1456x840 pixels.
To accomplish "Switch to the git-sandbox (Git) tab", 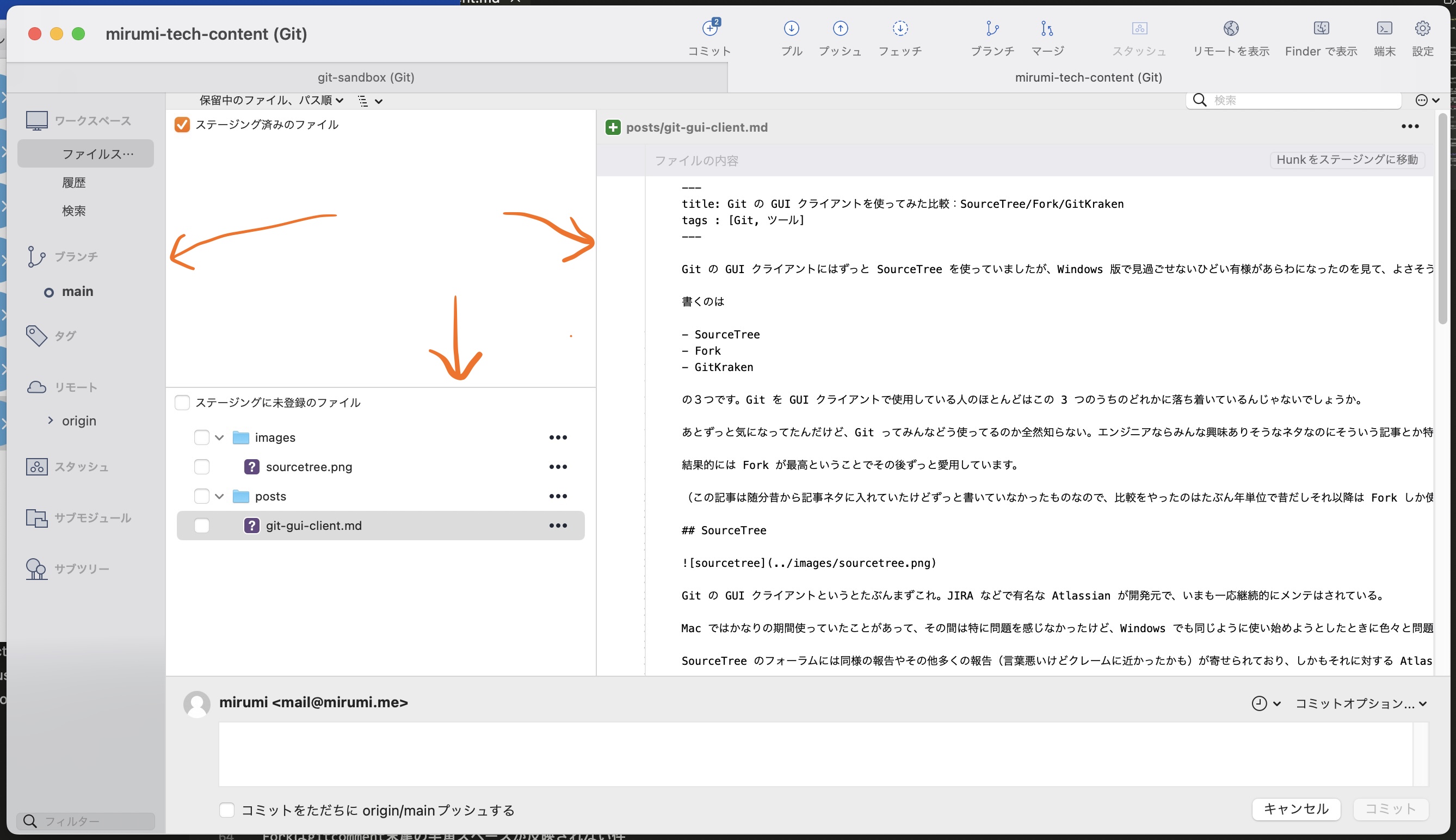I will tap(366, 77).
